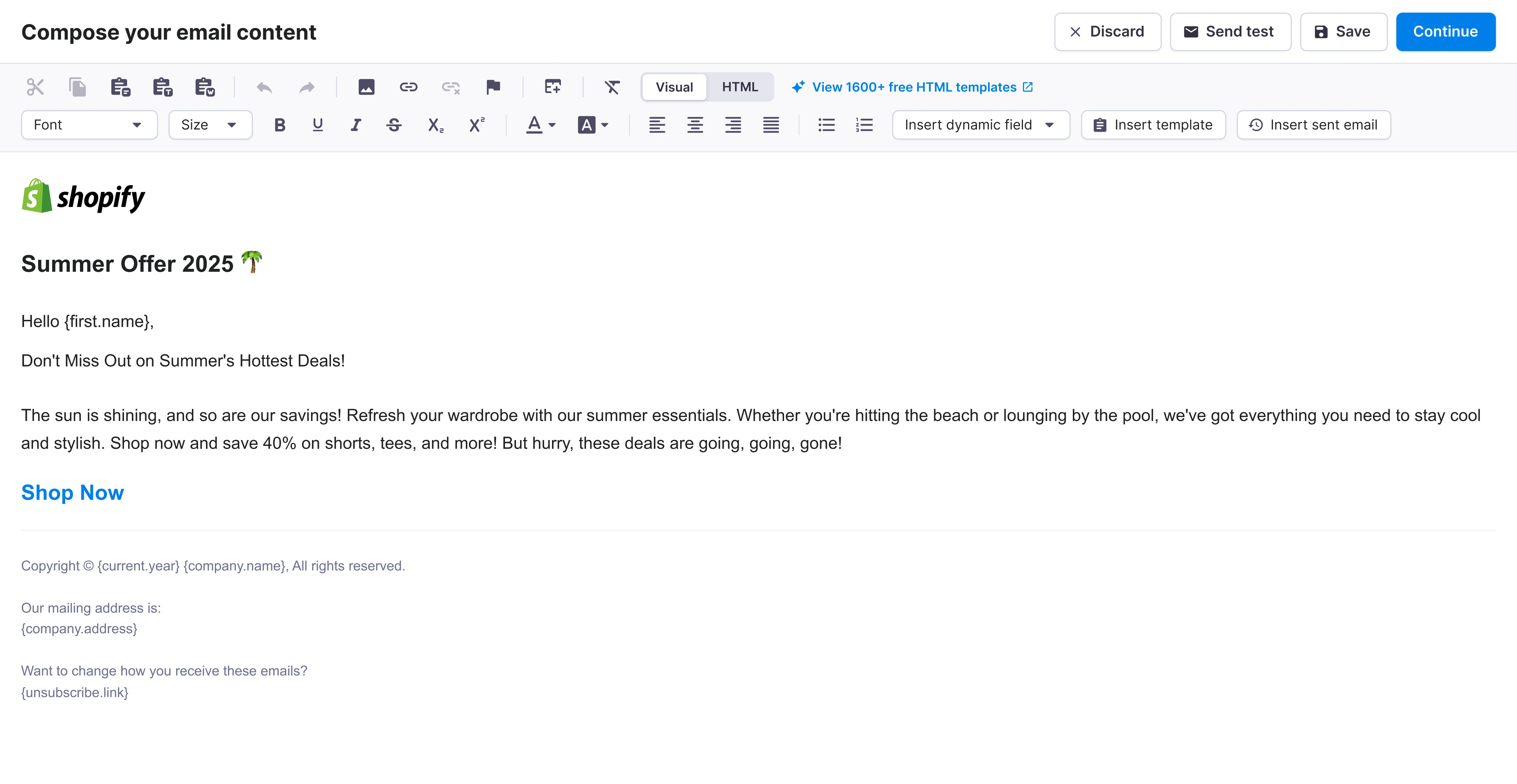Viewport: 1517px width, 784px height.
Task: Undo the last edit
Action: pyautogui.click(x=264, y=87)
